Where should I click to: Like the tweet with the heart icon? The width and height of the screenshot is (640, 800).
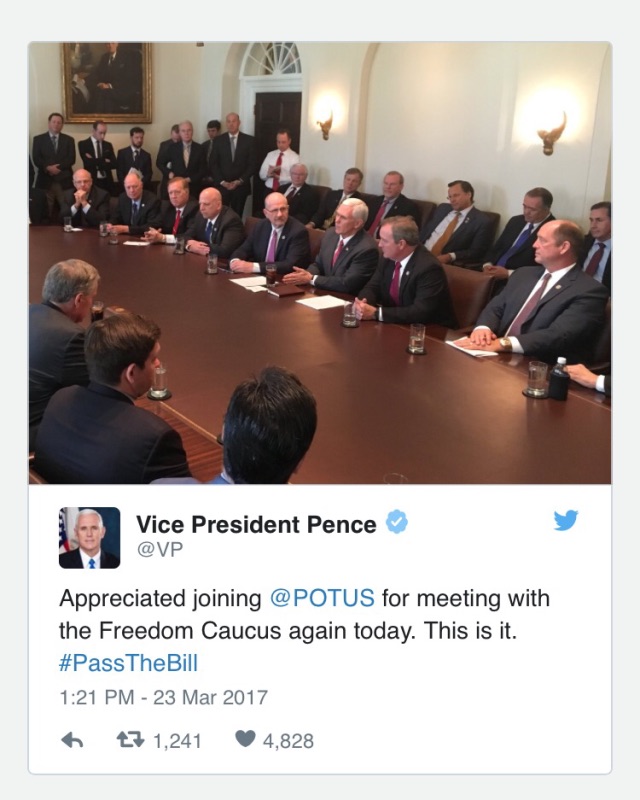click(x=245, y=738)
